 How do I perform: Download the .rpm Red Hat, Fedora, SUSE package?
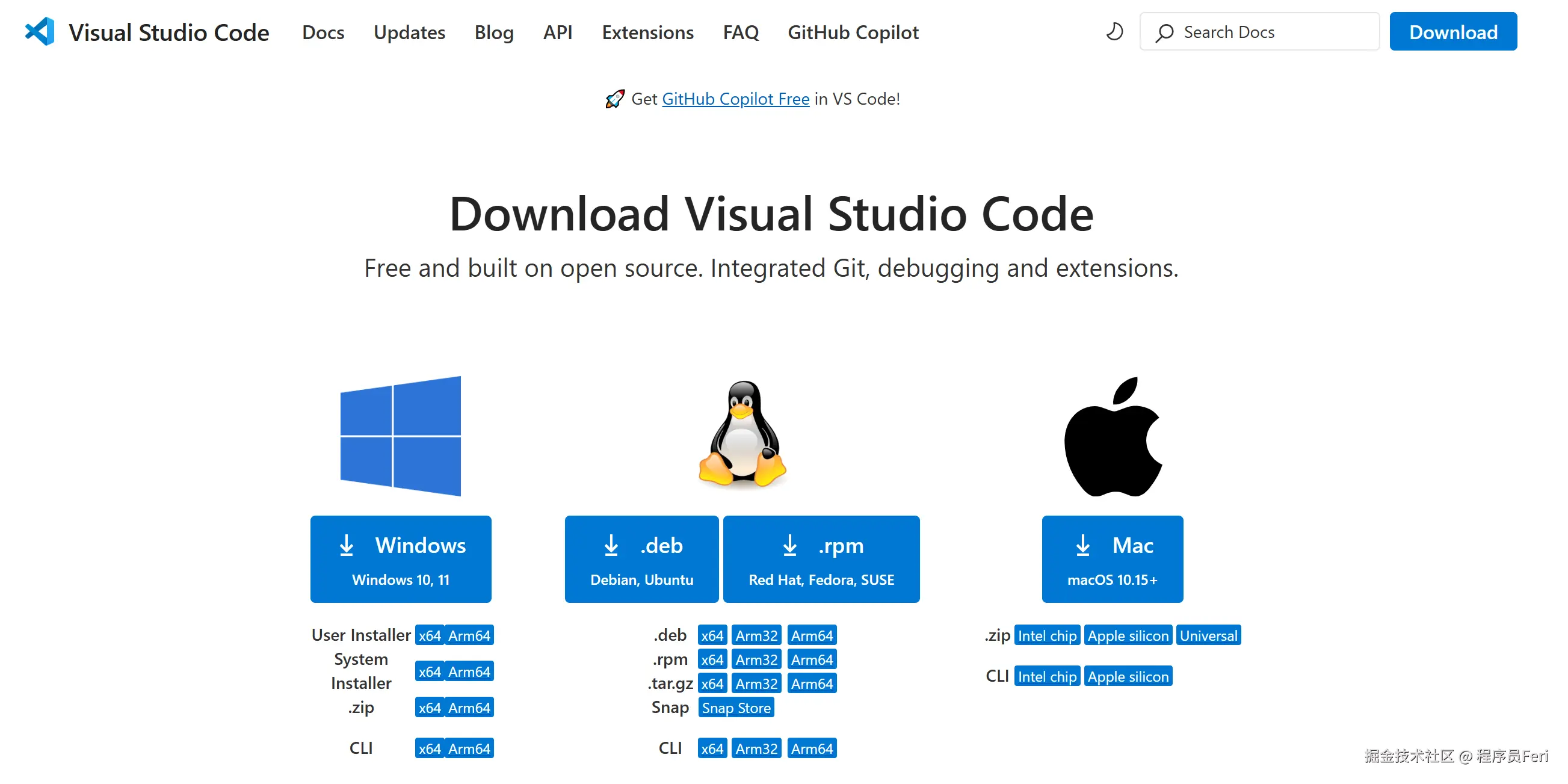(821, 559)
